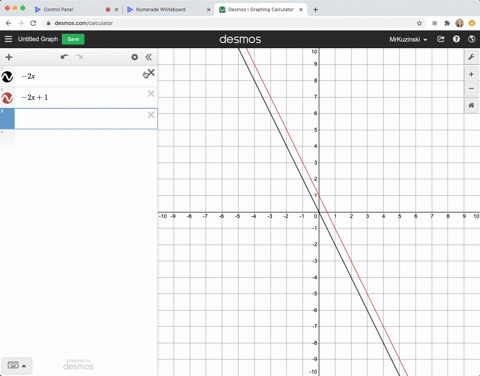
Task: Redo the last undone action
Action: click(x=79, y=57)
